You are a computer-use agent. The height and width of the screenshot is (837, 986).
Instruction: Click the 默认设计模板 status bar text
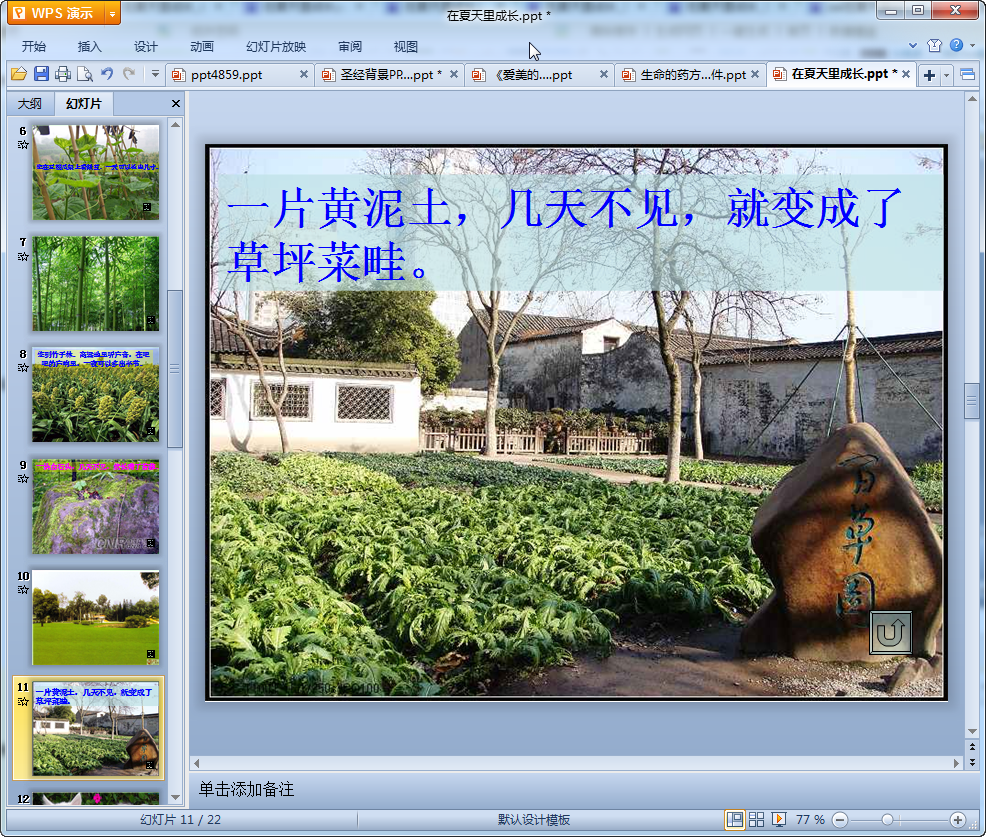click(x=534, y=819)
